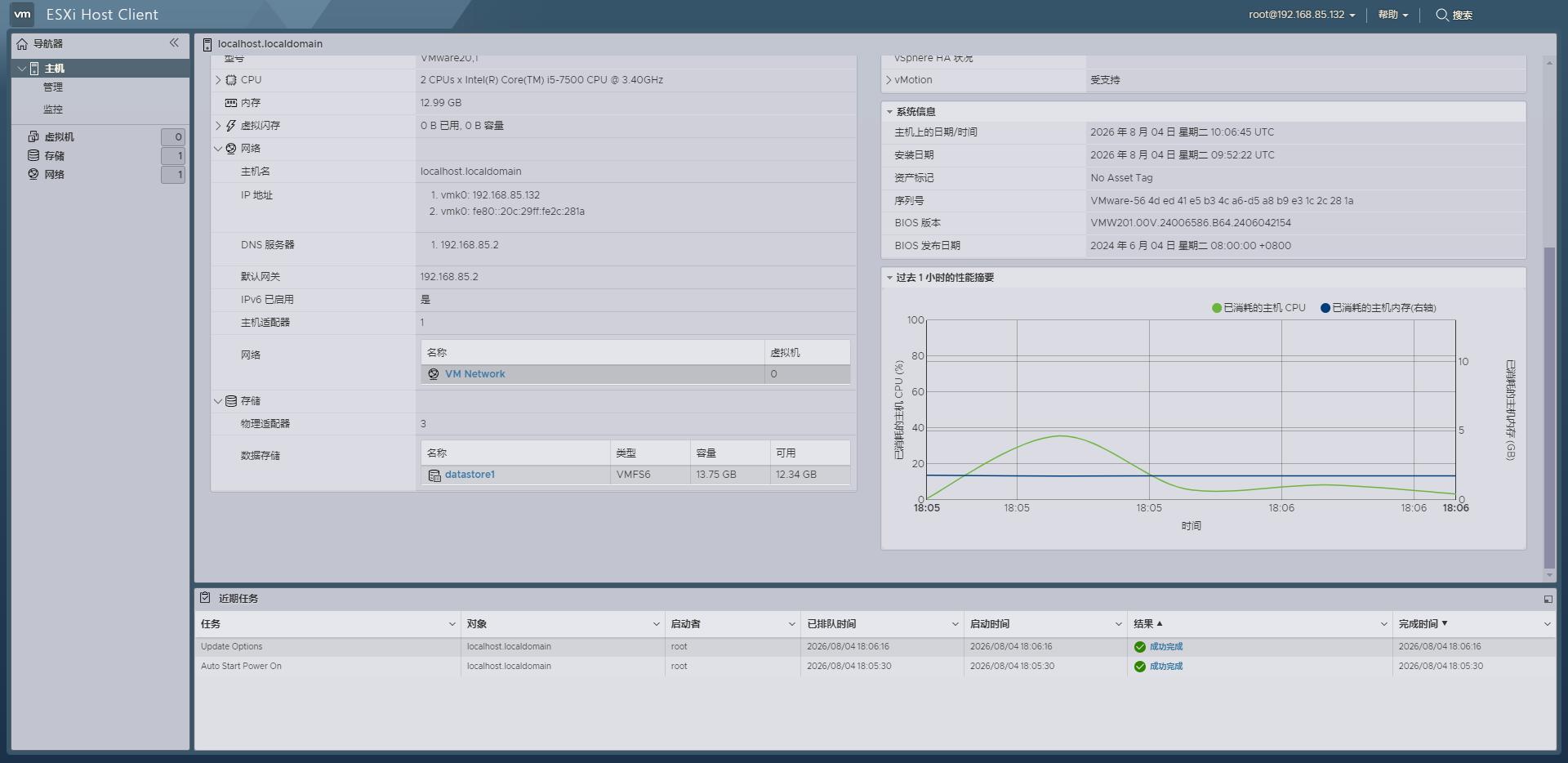1568x763 pixels.
Task: Click the 搜索 search field
Action: click(1462, 15)
